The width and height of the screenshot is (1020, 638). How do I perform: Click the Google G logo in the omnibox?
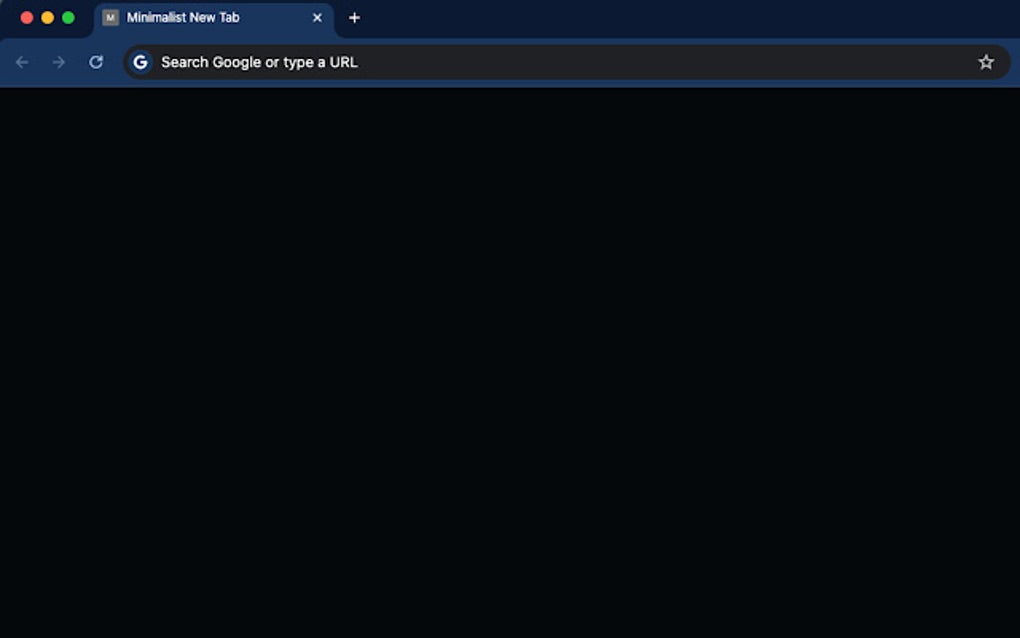(140, 61)
